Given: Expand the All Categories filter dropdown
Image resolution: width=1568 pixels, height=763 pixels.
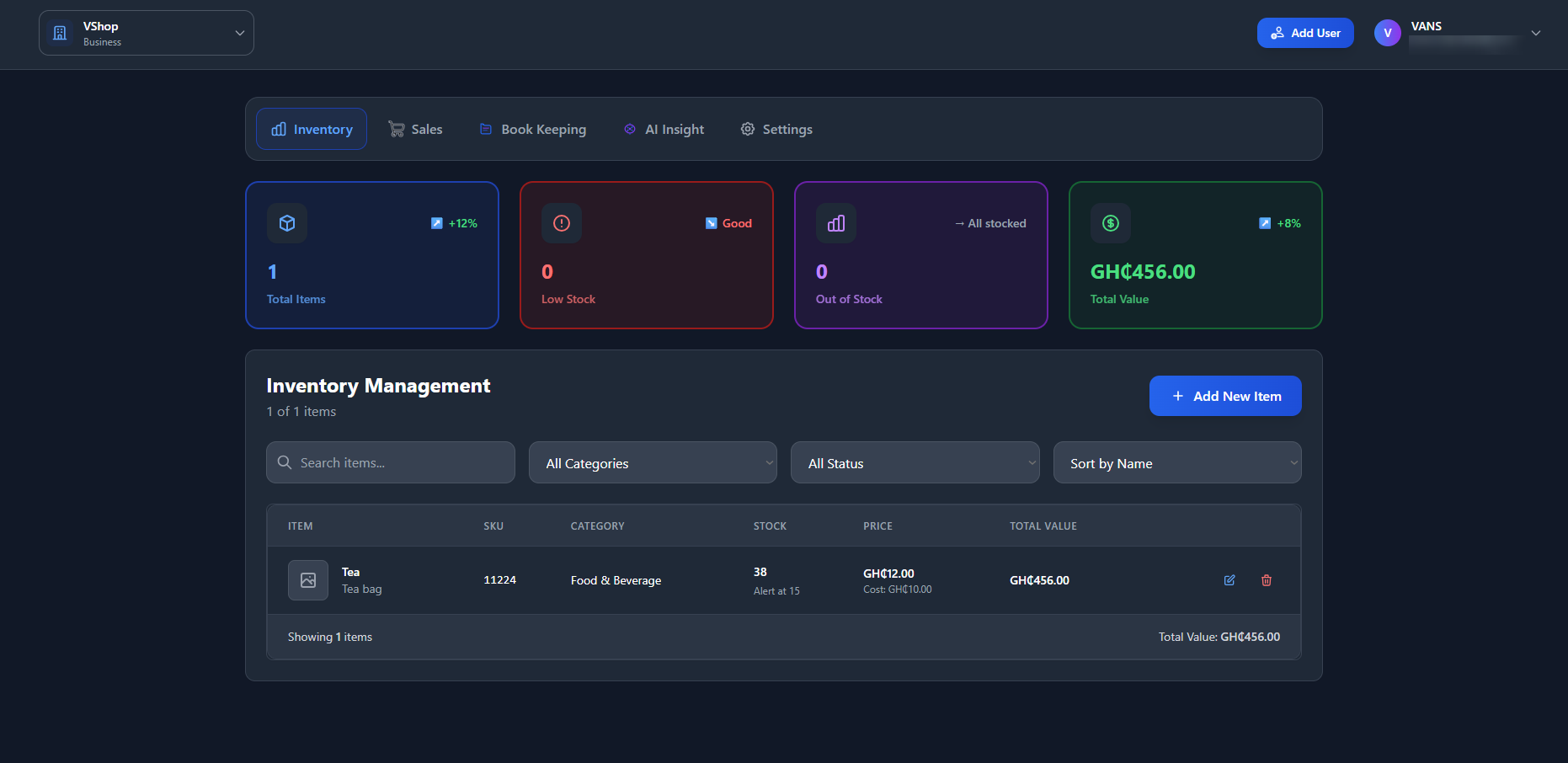Looking at the screenshot, I should tap(653, 463).
